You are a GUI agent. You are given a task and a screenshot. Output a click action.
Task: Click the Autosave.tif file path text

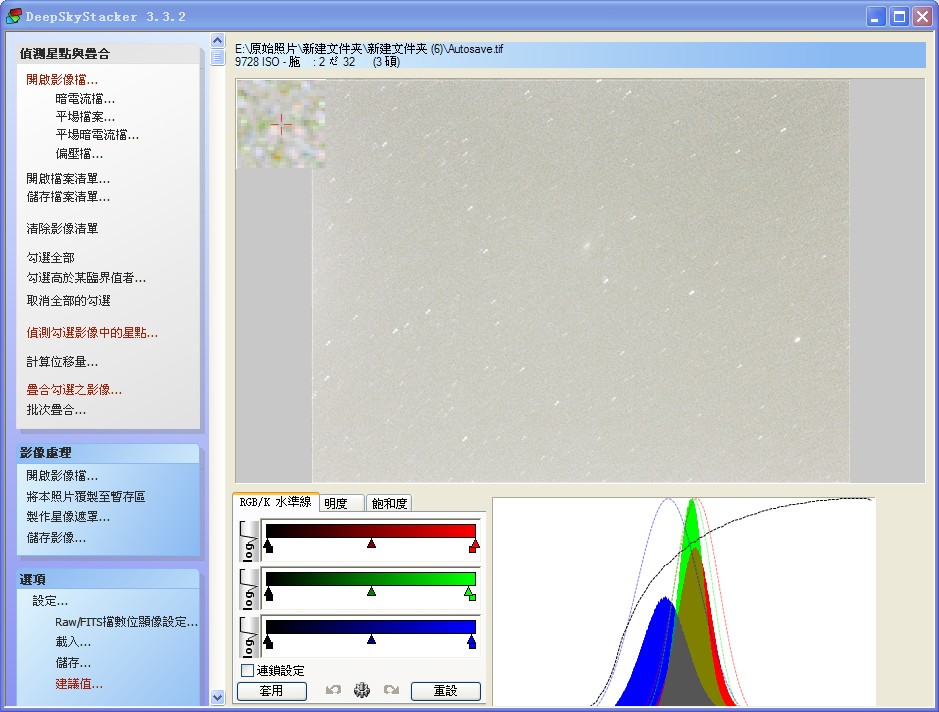point(369,49)
